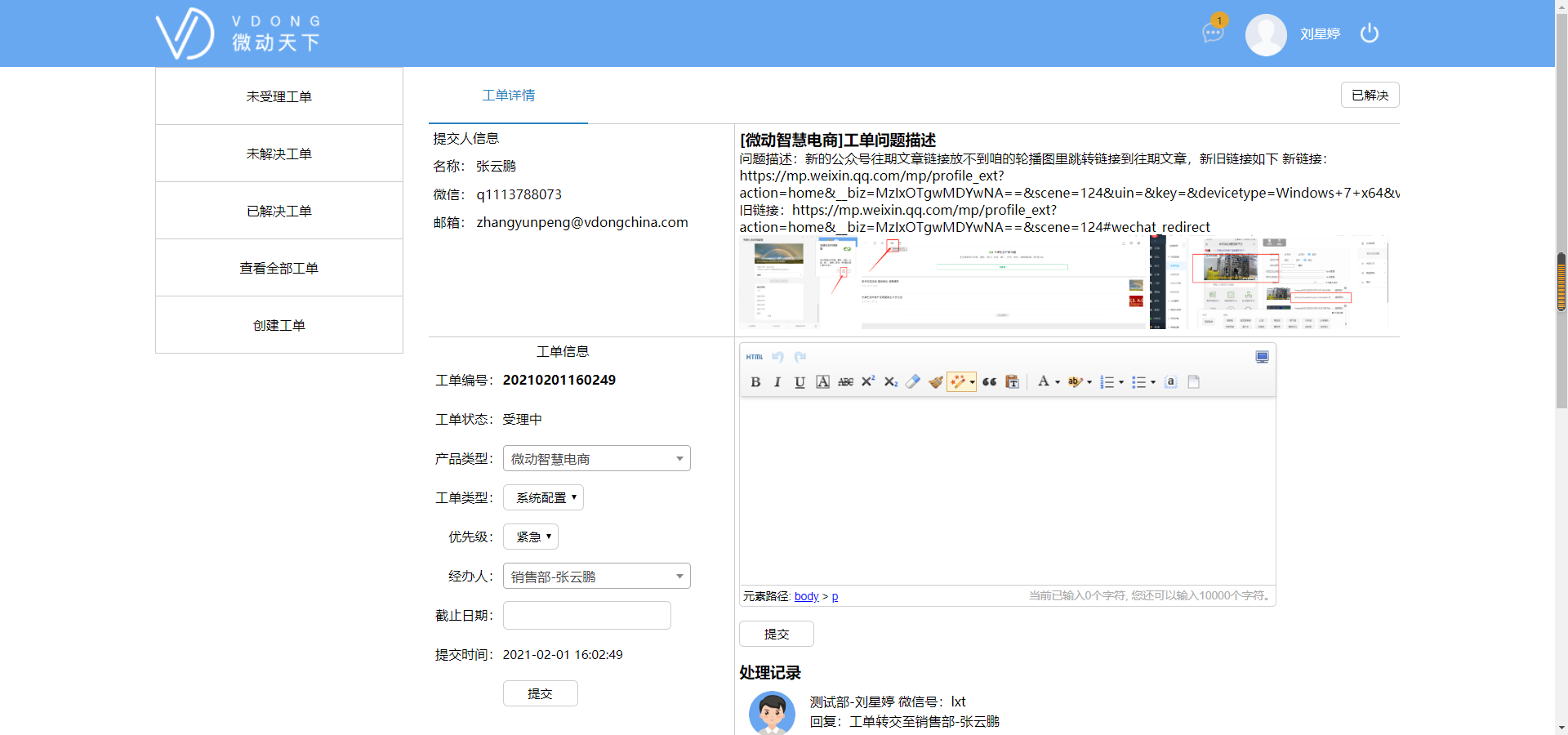1568x735 pixels.
Task: Click the VDONG logo
Action: 238,33
